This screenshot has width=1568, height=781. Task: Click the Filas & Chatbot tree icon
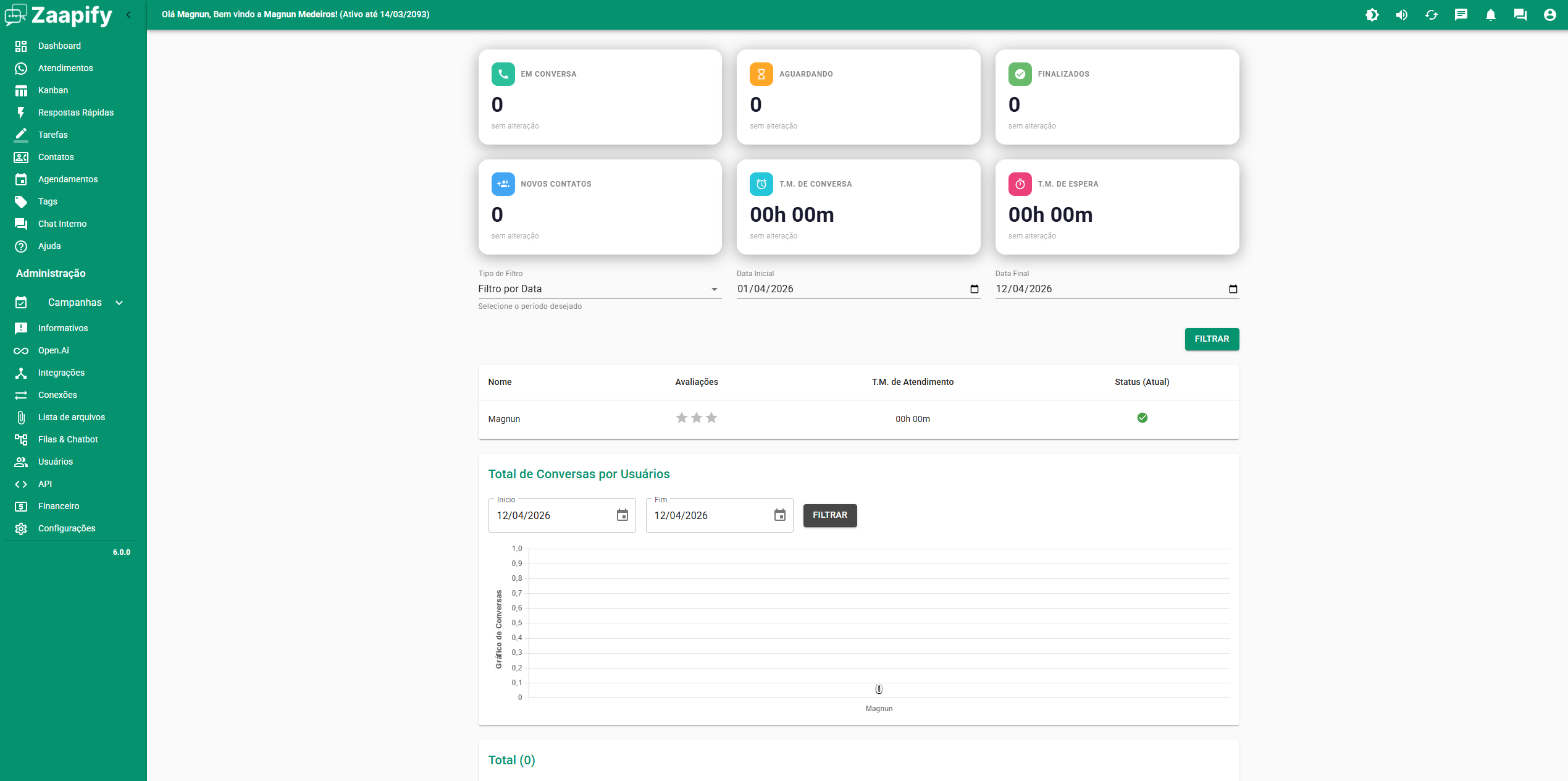click(x=21, y=439)
